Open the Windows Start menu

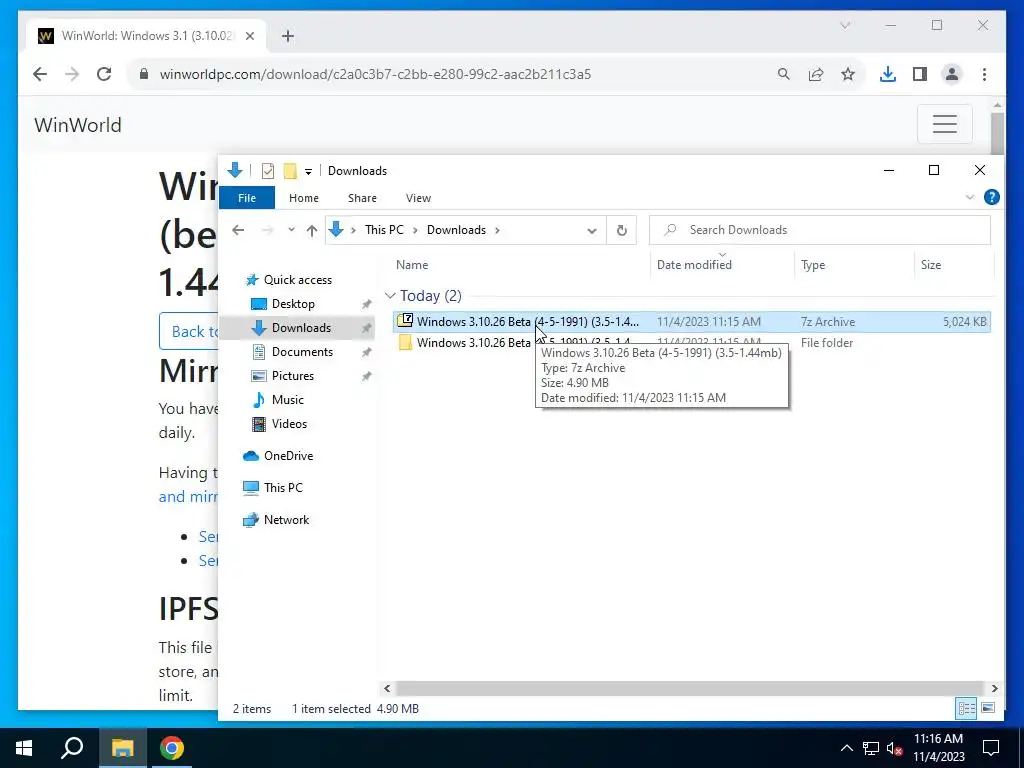click(24, 748)
